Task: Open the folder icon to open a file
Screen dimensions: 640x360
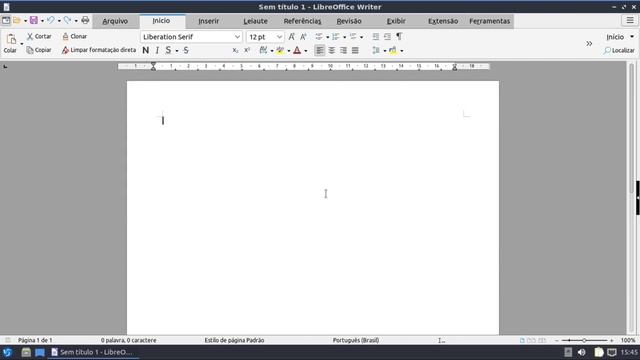Action: pyautogui.click(x=17, y=20)
